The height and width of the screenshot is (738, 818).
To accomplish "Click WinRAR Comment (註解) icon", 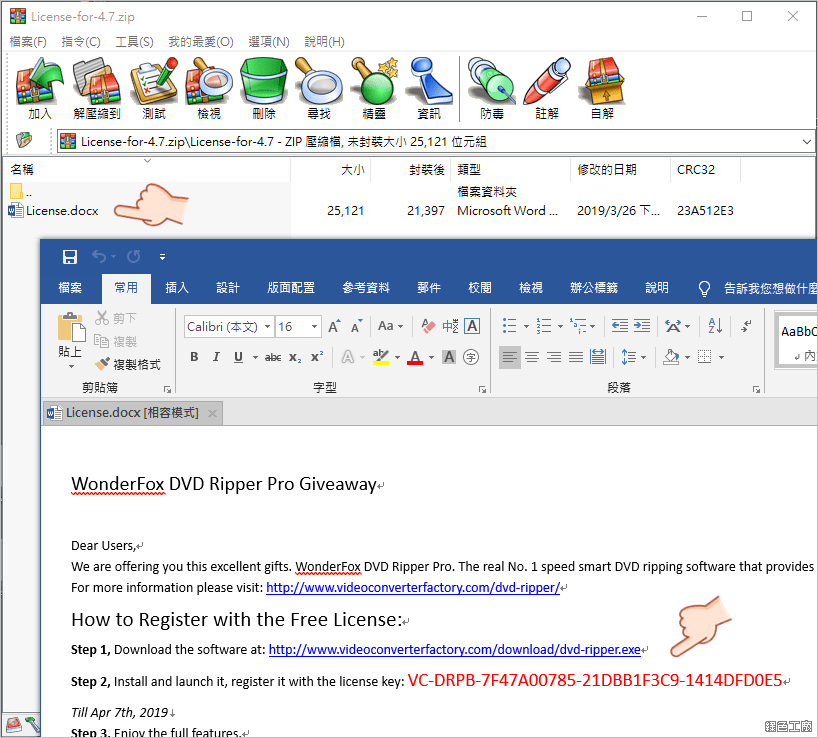I will pyautogui.click(x=547, y=88).
